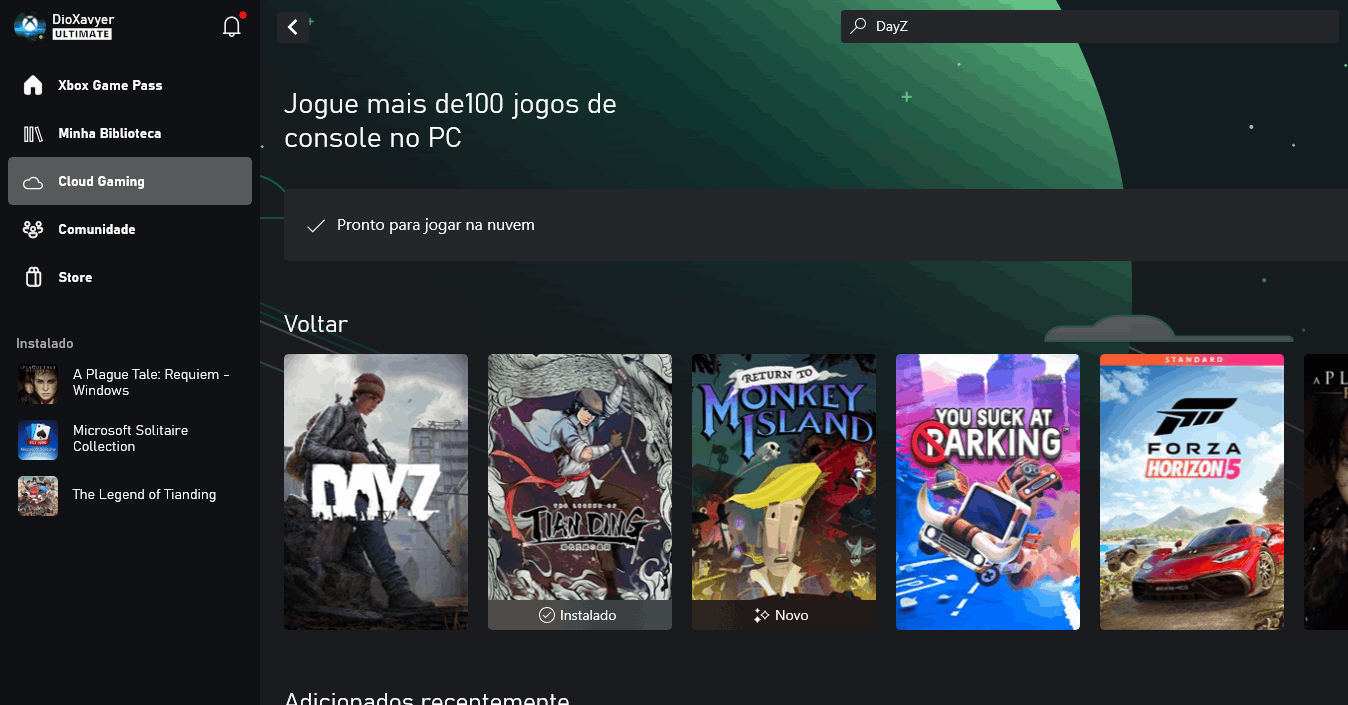Click The Legend of Tianding sidebar icon
1348x705 pixels.
[x=38, y=495]
